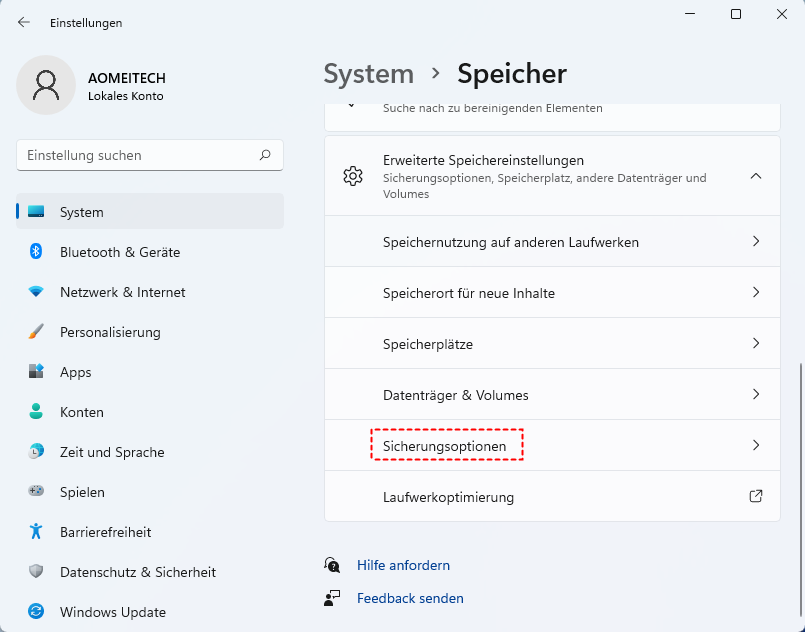The image size is (805, 632).
Task: Open Spielen settings page
Action: tap(82, 492)
